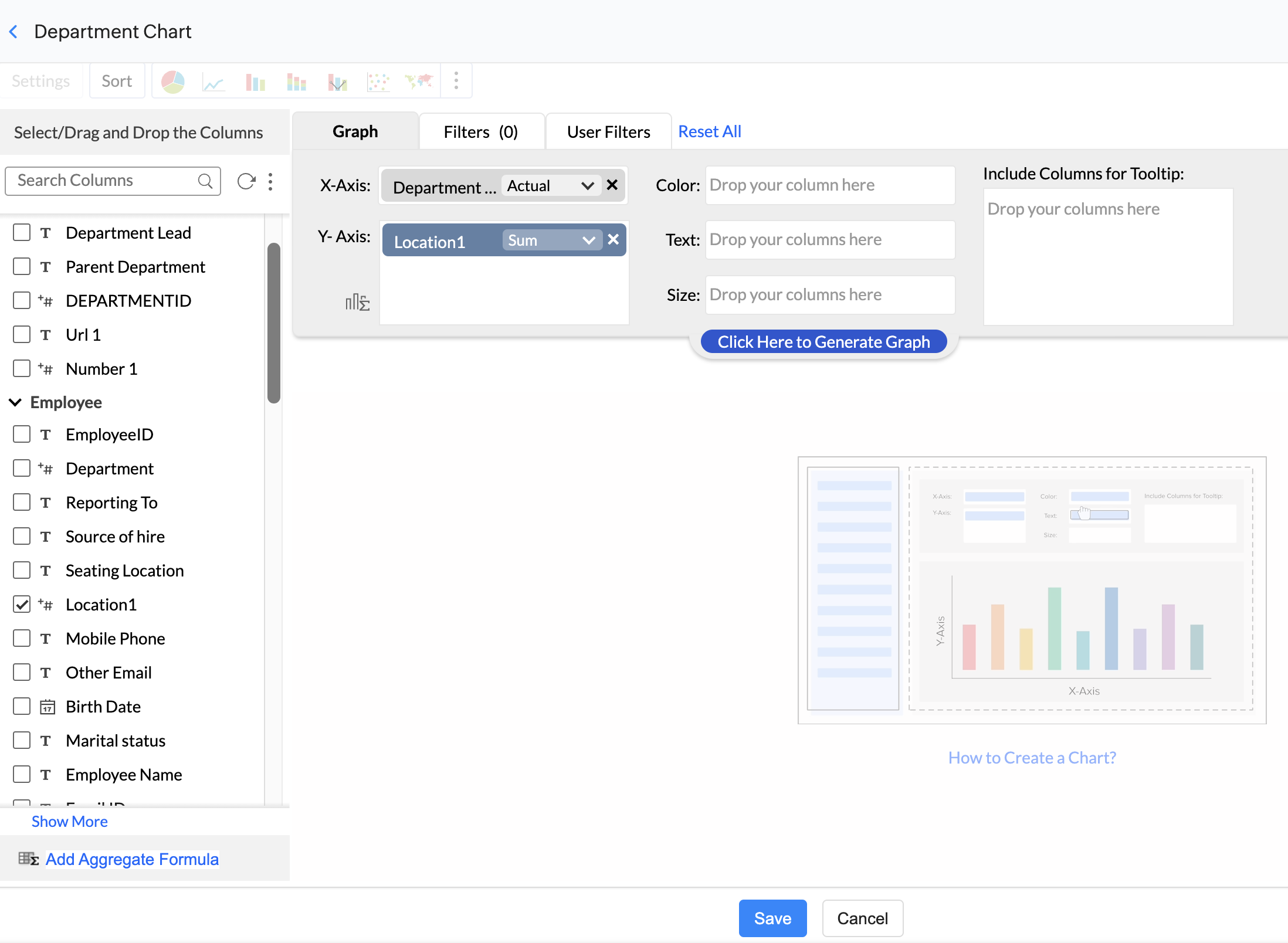Image resolution: width=1288 pixels, height=943 pixels.
Task: Uncheck the Location1 column checkbox
Action: tap(22, 605)
